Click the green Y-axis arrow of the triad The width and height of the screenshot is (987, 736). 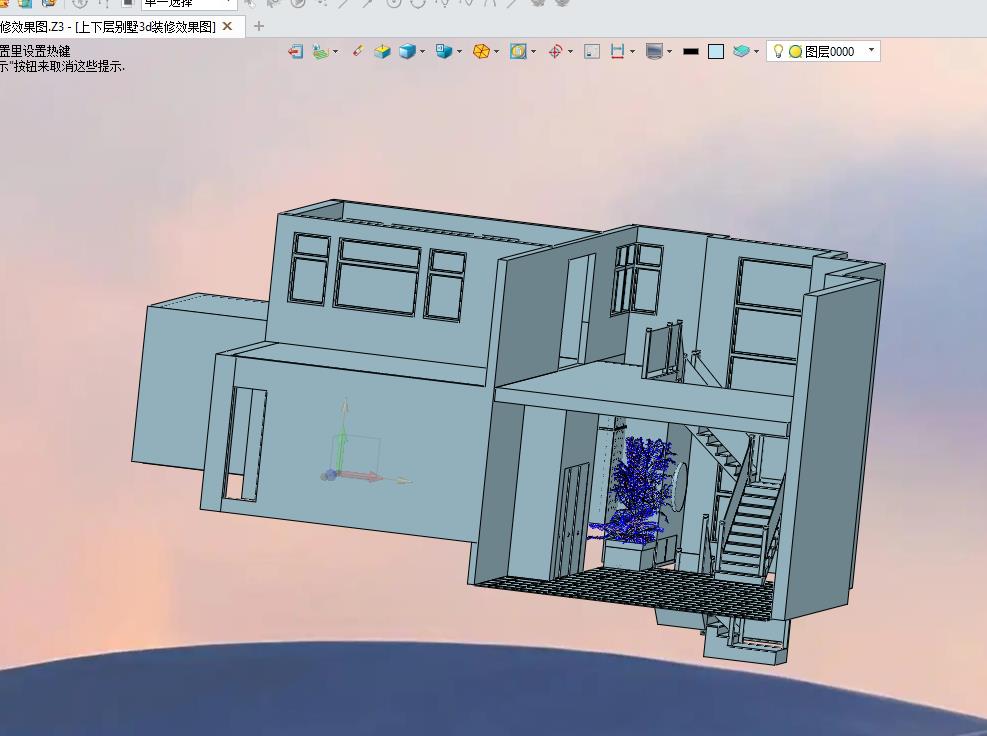click(340, 448)
